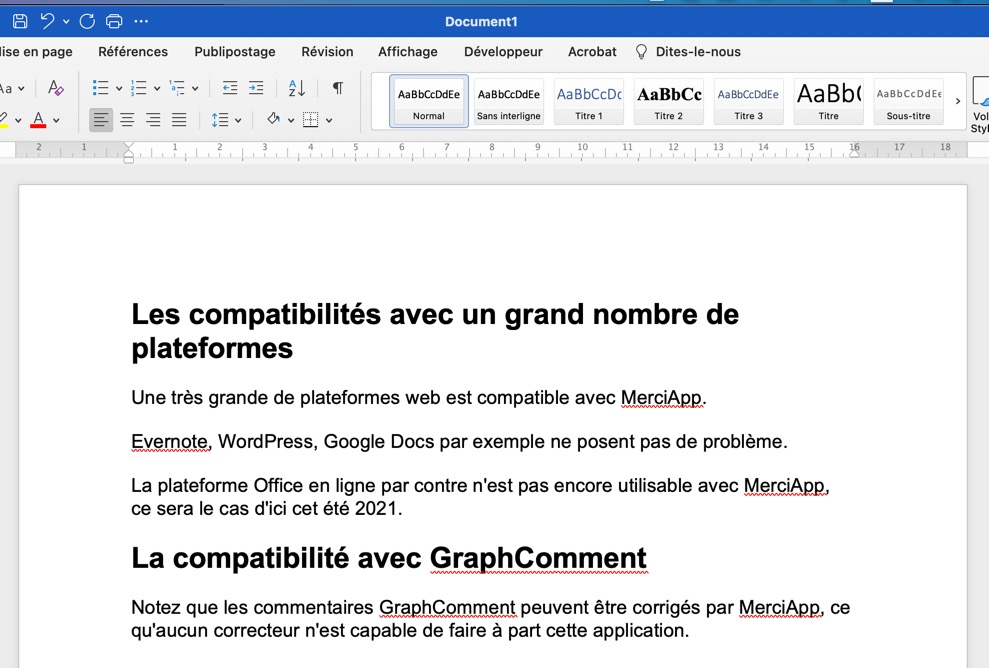Select the Normal style

429,101
